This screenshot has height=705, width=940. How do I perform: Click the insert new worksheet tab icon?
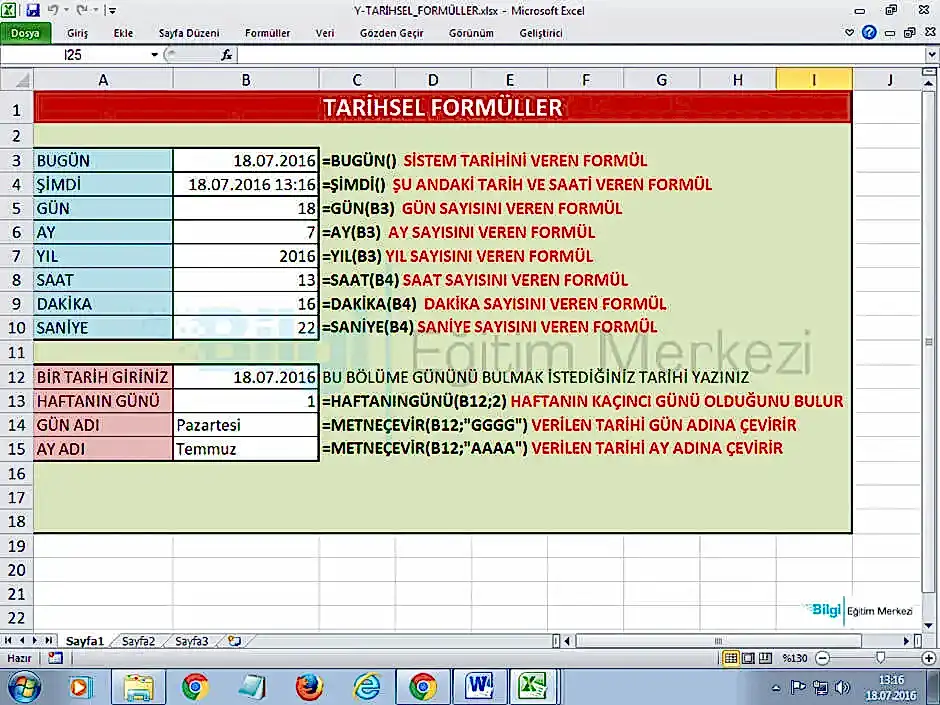tap(235, 641)
